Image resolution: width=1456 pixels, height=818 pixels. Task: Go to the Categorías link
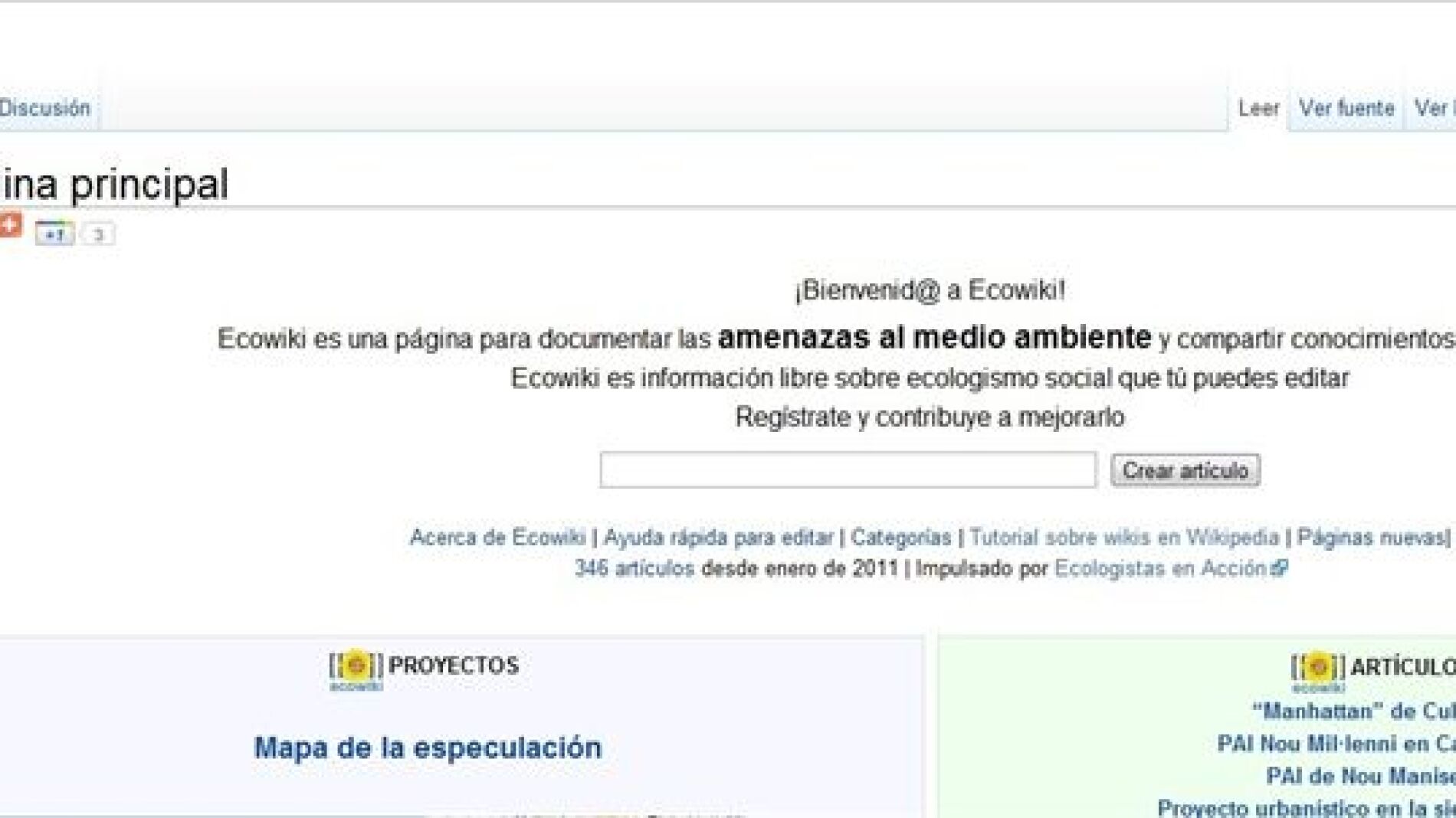coord(900,538)
